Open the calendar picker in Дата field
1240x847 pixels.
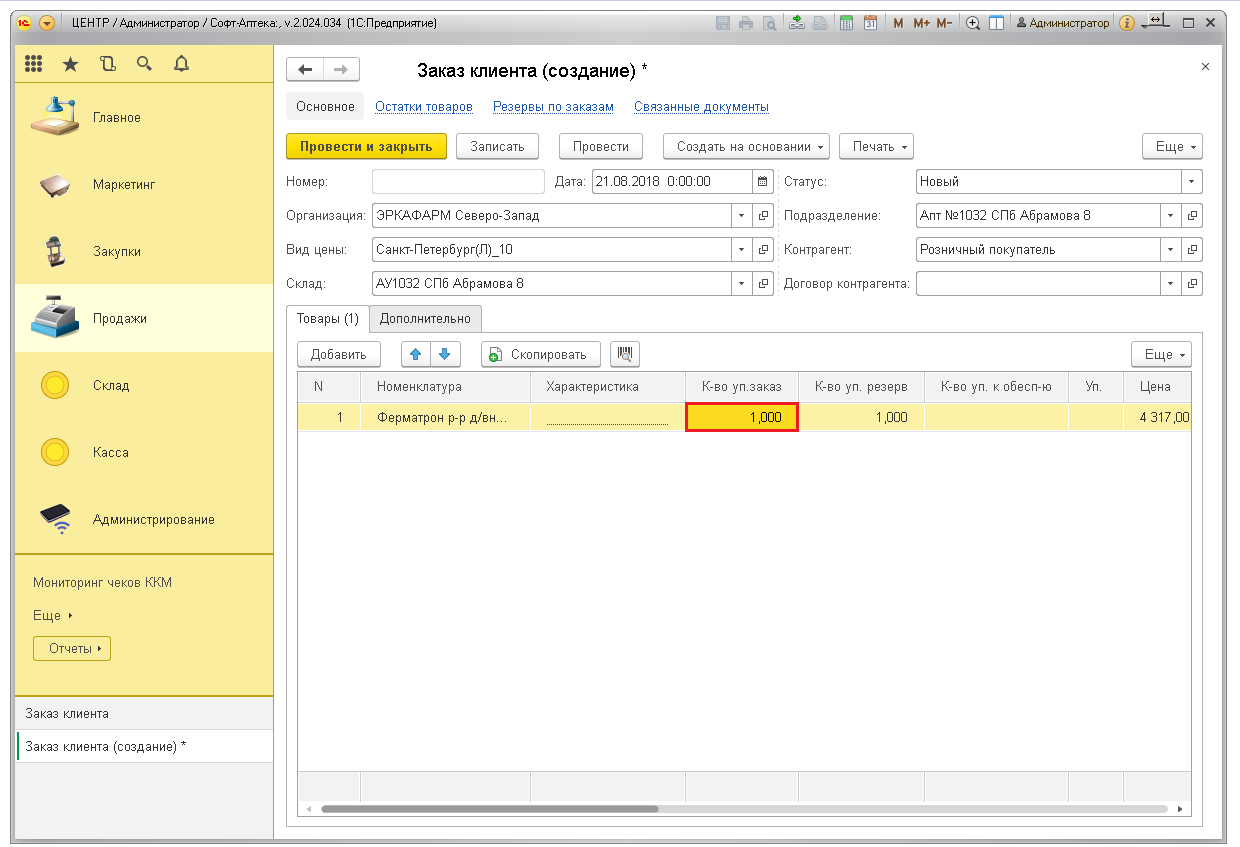click(763, 182)
